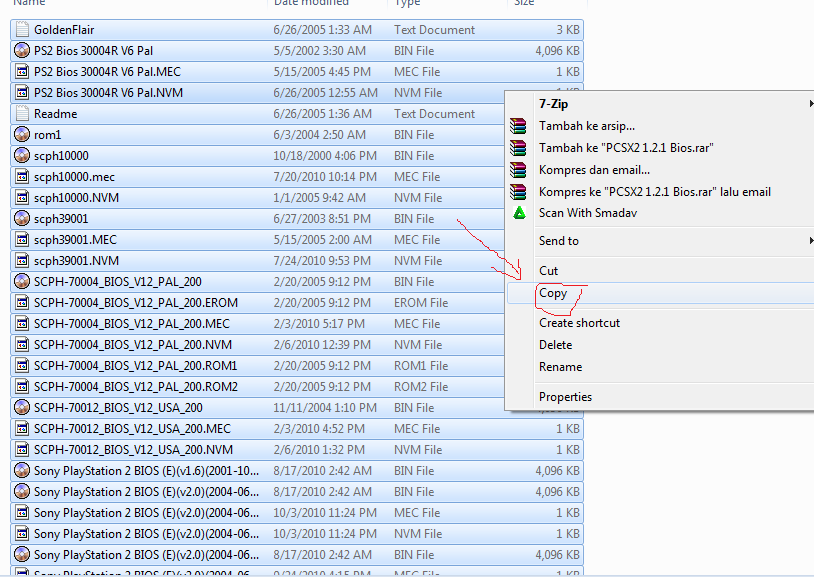This screenshot has width=814, height=577.
Task: Click the 4,096 KB size of PS2 Bios 30004R V6 Pal
Action: (x=557, y=51)
